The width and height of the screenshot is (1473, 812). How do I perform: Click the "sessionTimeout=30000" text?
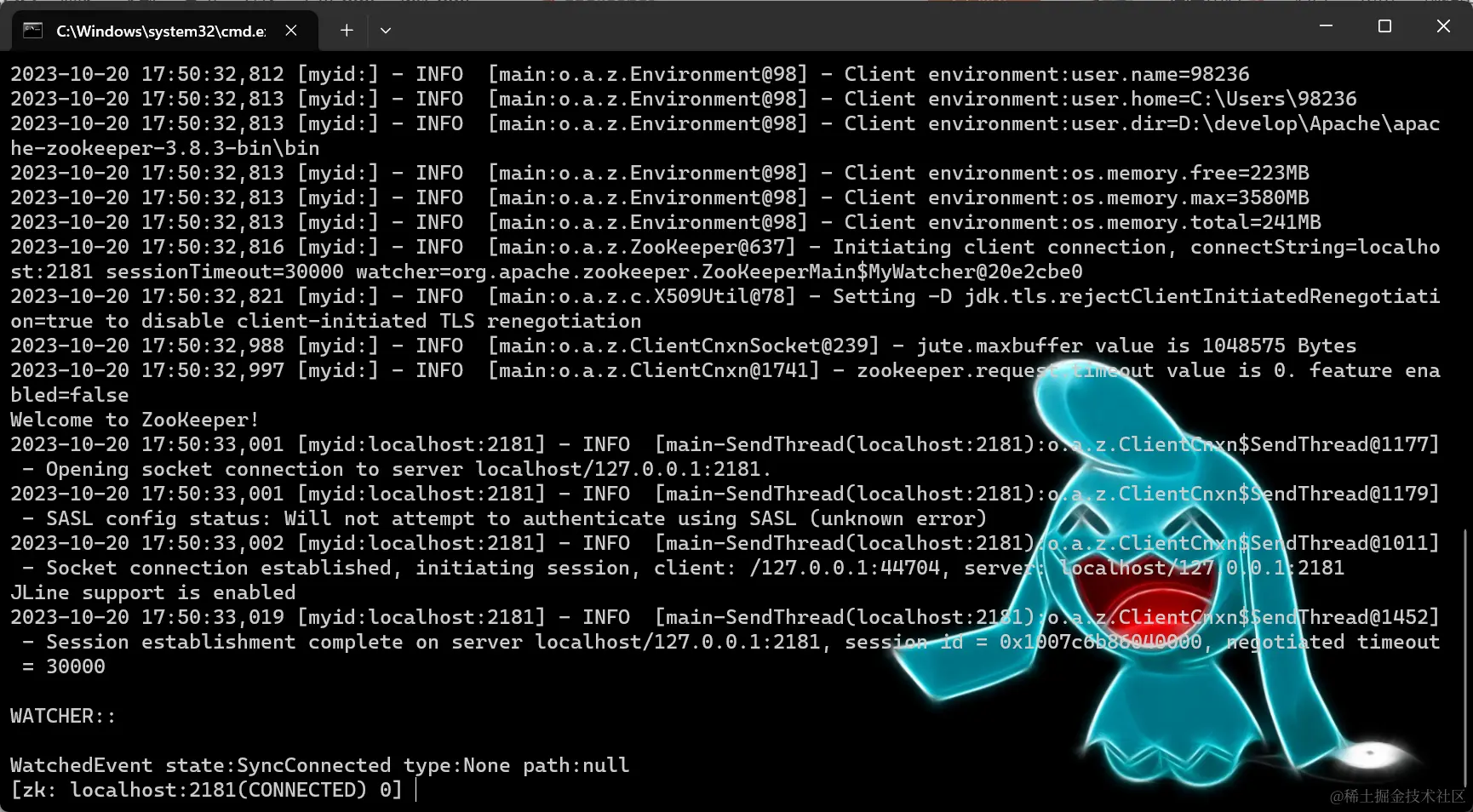(x=225, y=272)
